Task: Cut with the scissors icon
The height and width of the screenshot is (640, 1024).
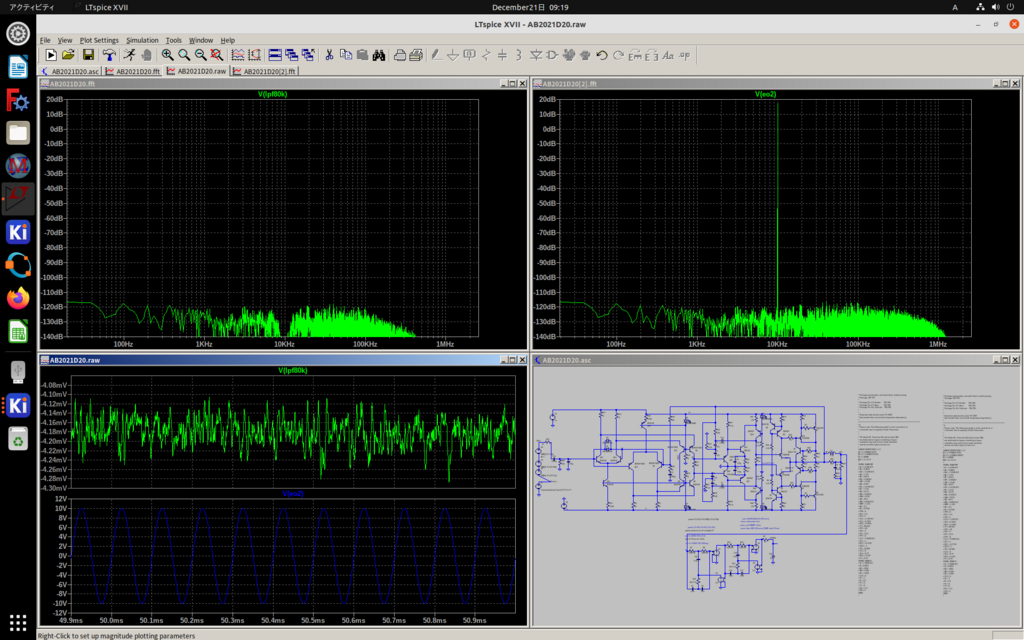Action: click(329, 56)
